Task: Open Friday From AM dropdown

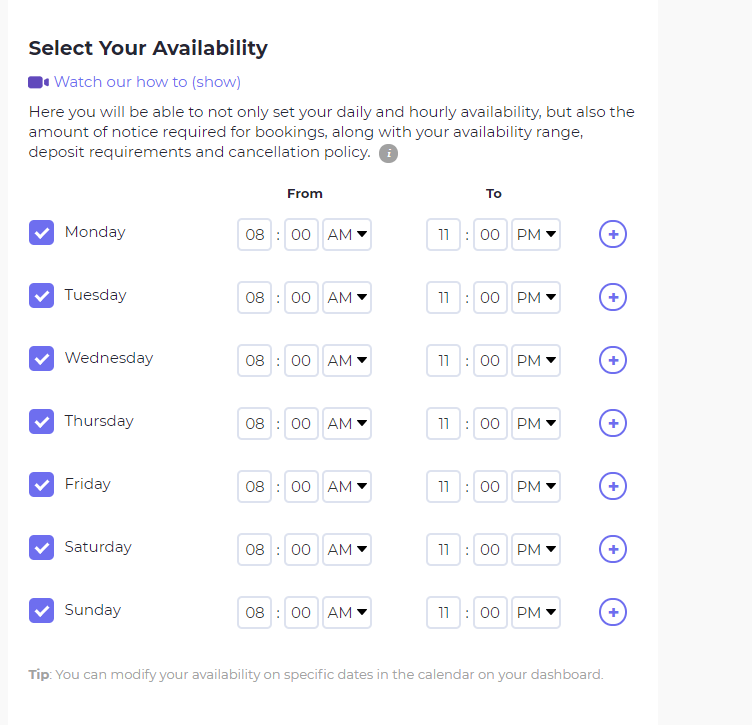Action: click(x=347, y=486)
